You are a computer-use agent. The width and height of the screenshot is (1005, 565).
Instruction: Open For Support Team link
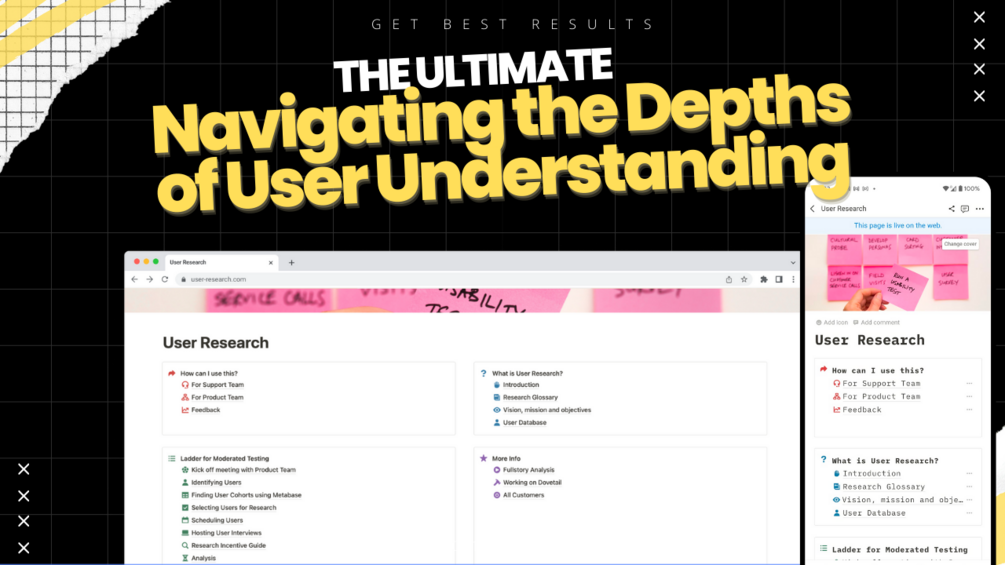(x=217, y=385)
